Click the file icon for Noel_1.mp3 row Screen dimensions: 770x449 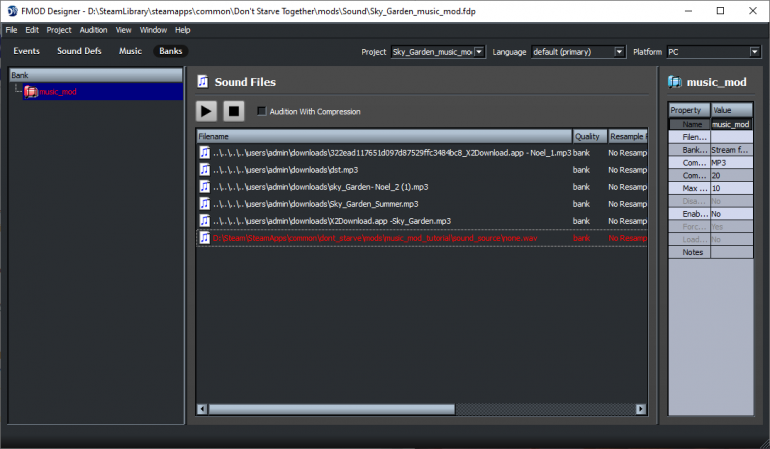pyautogui.click(x=204, y=153)
